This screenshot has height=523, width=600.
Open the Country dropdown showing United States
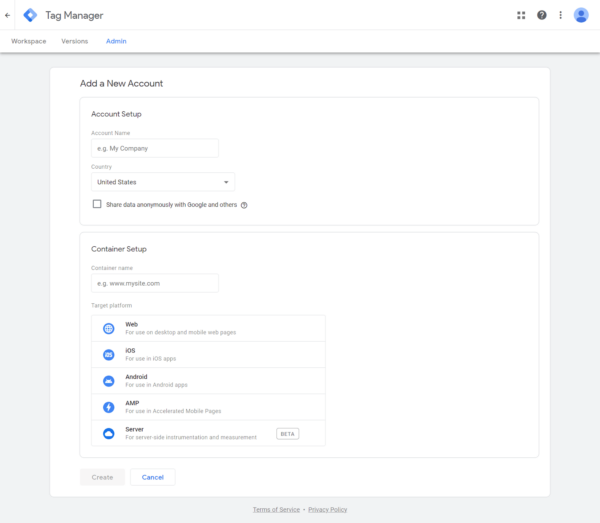point(163,182)
